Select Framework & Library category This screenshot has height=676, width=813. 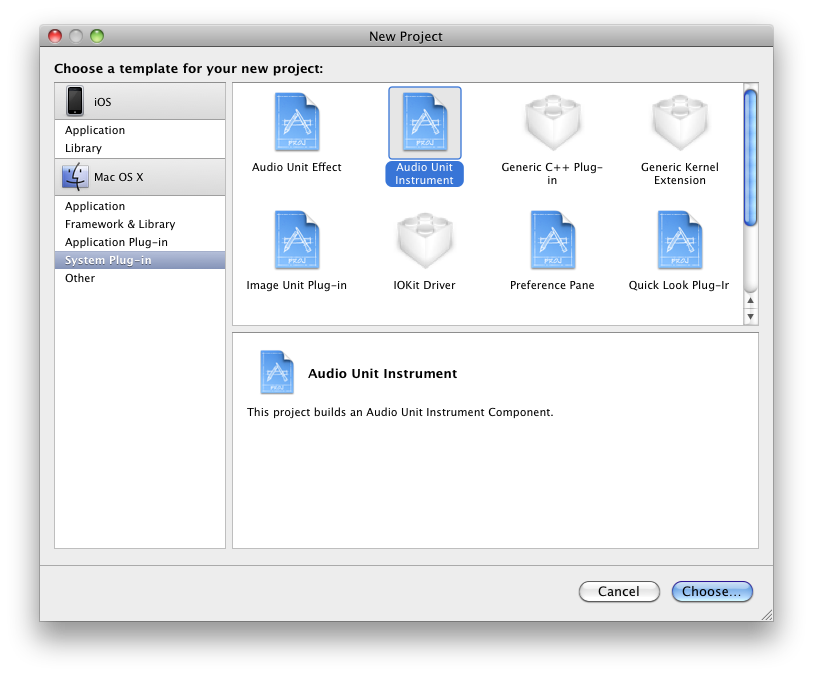140,224
